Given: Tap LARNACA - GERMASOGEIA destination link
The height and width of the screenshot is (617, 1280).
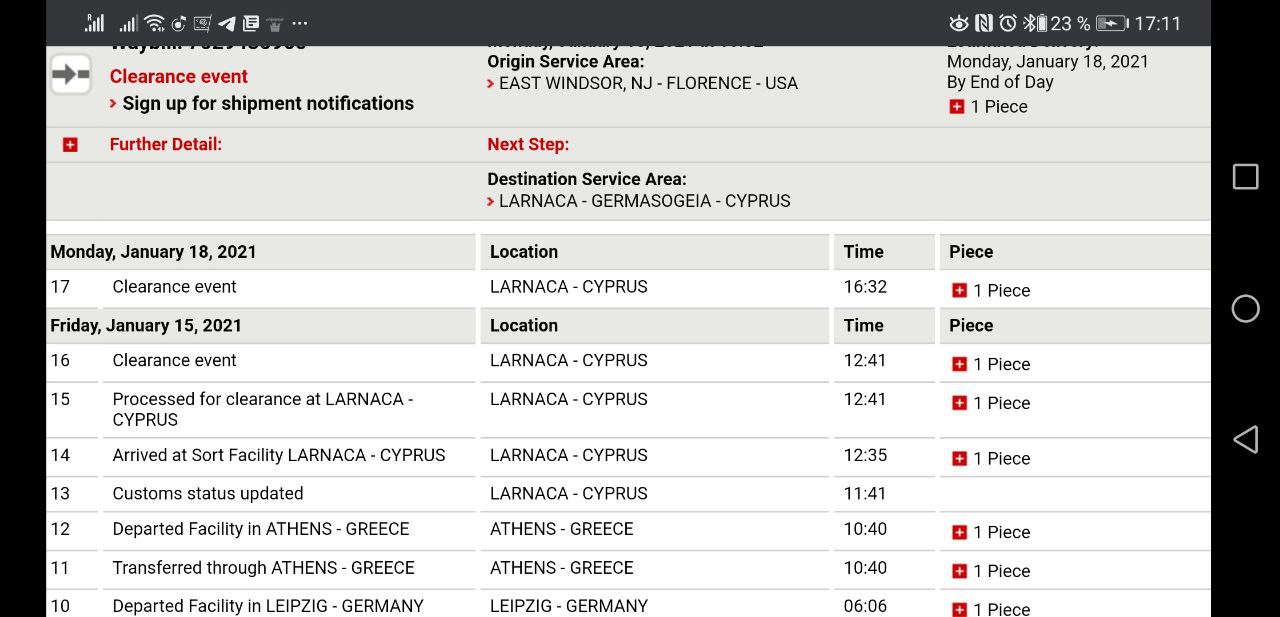Looking at the screenshot, I should click(x=644, y=201).
